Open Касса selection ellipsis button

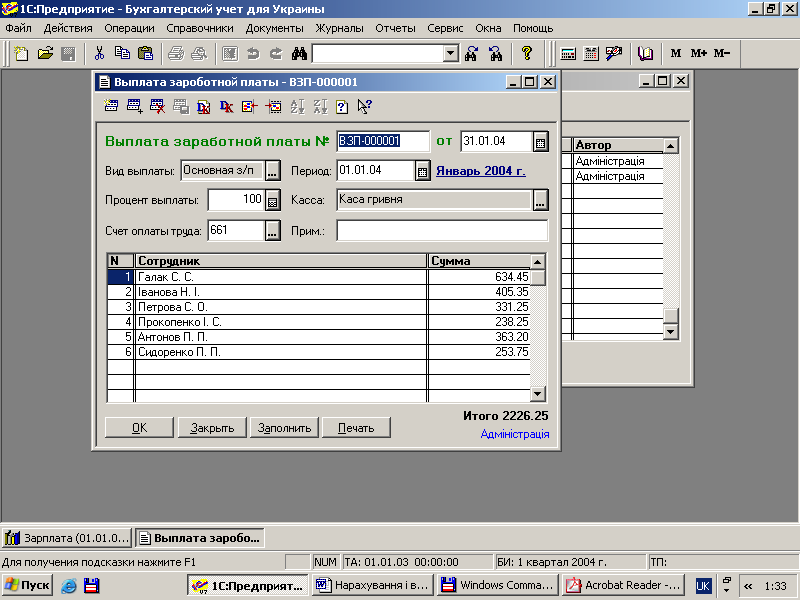(540, 200)
